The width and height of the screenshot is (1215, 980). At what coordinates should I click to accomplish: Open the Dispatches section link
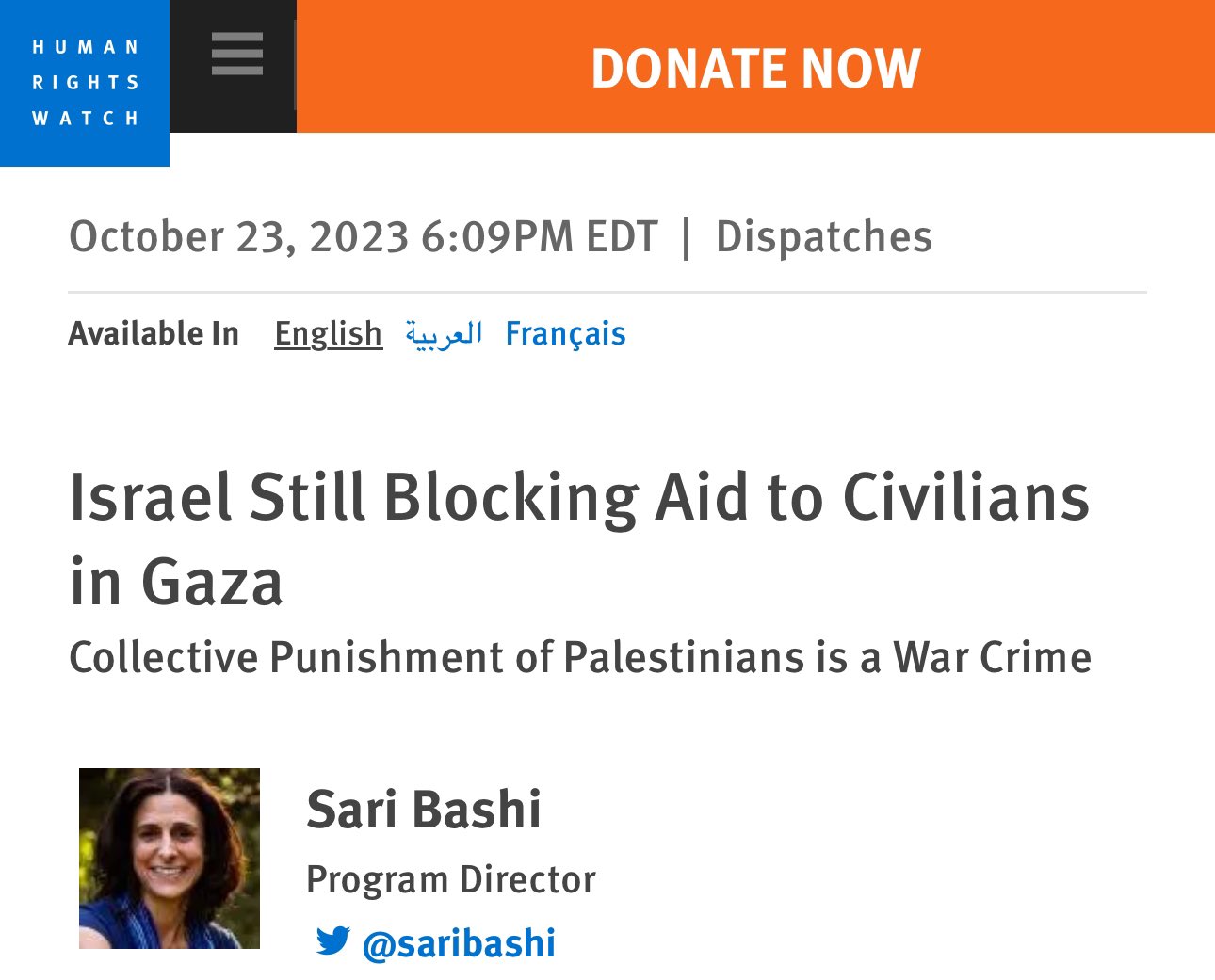824,236
